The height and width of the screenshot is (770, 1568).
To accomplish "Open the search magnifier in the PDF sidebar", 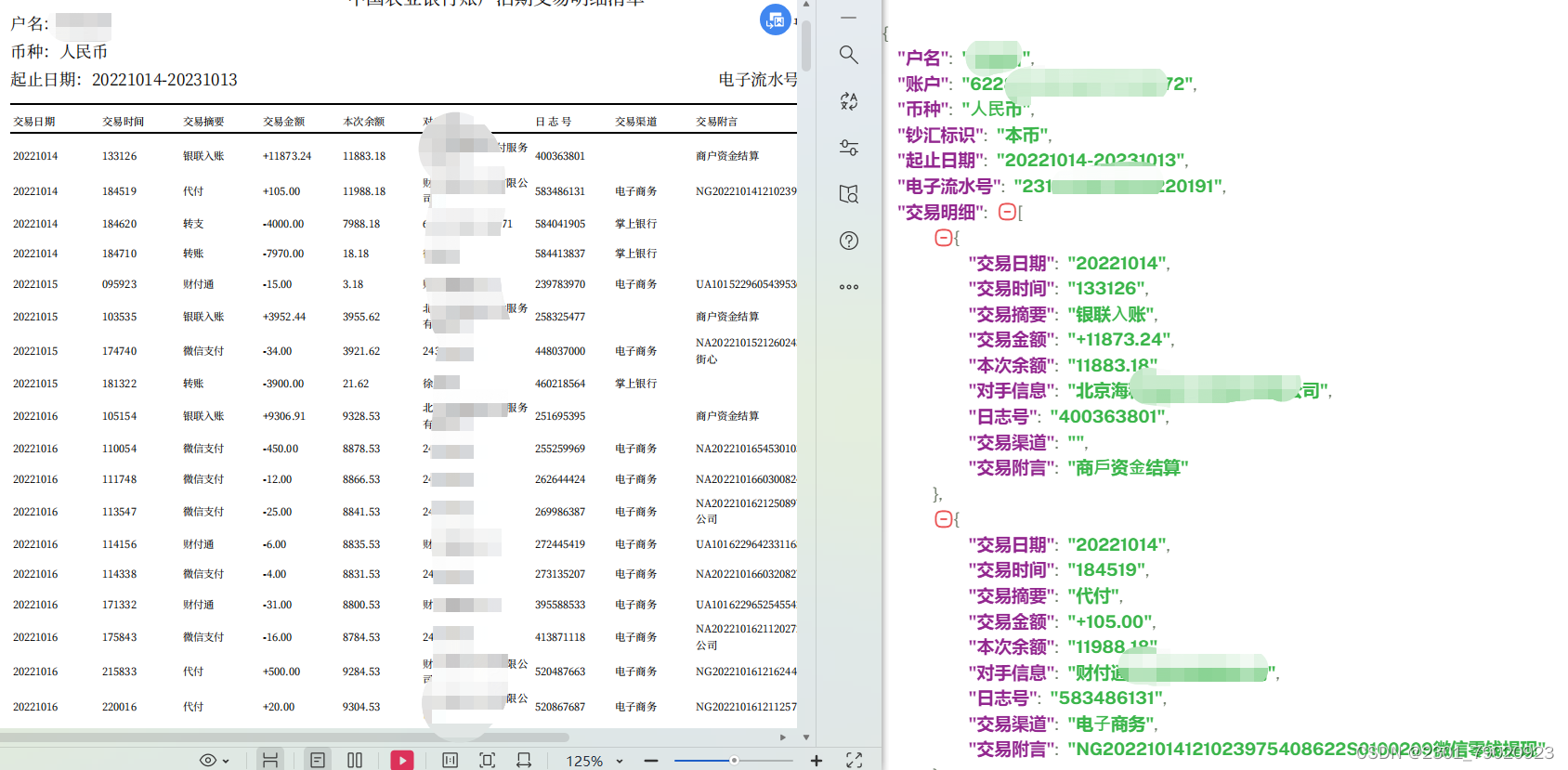I will [848, 55].
